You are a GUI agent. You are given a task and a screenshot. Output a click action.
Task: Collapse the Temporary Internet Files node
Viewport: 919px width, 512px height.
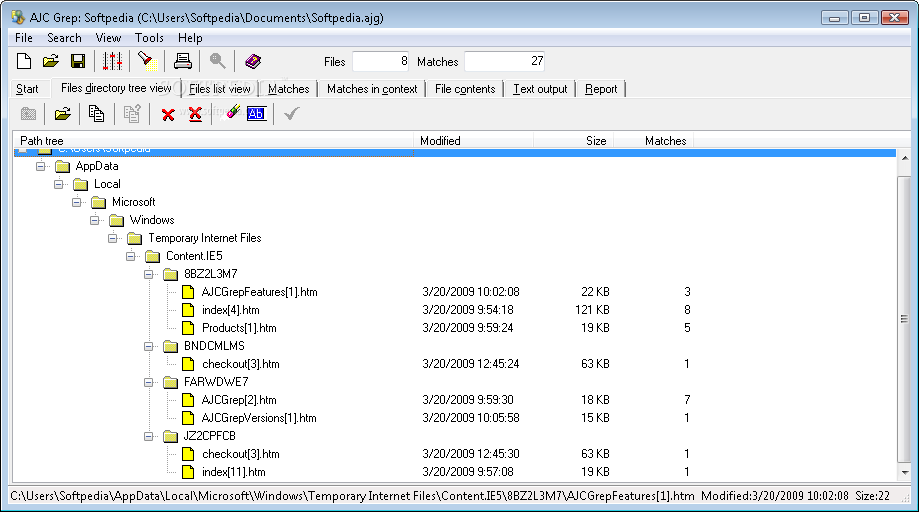113,238
